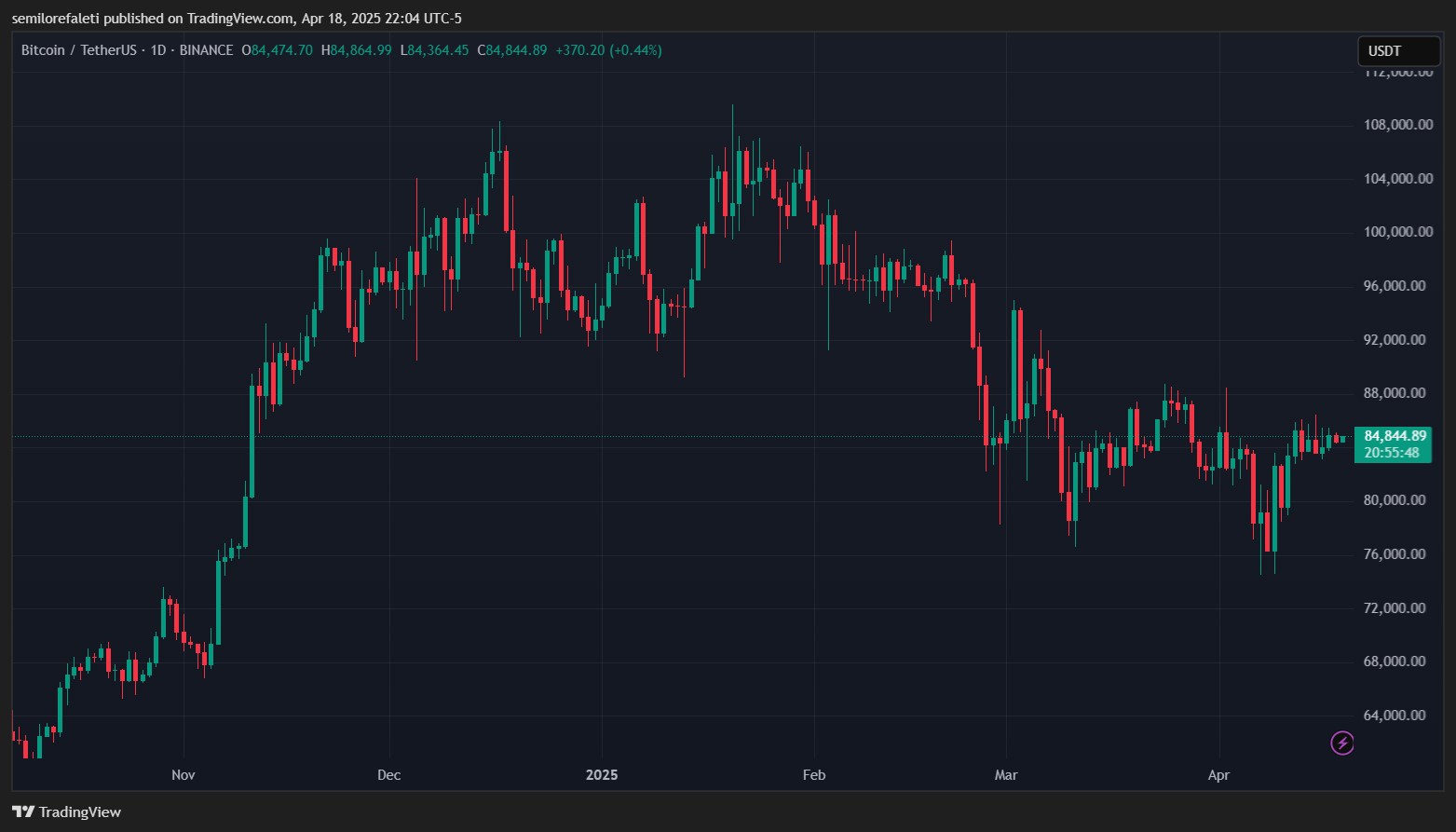Screen dimensions: 1456x832
Task: Click the 84,844.89 current price label
Action: 1395,436
